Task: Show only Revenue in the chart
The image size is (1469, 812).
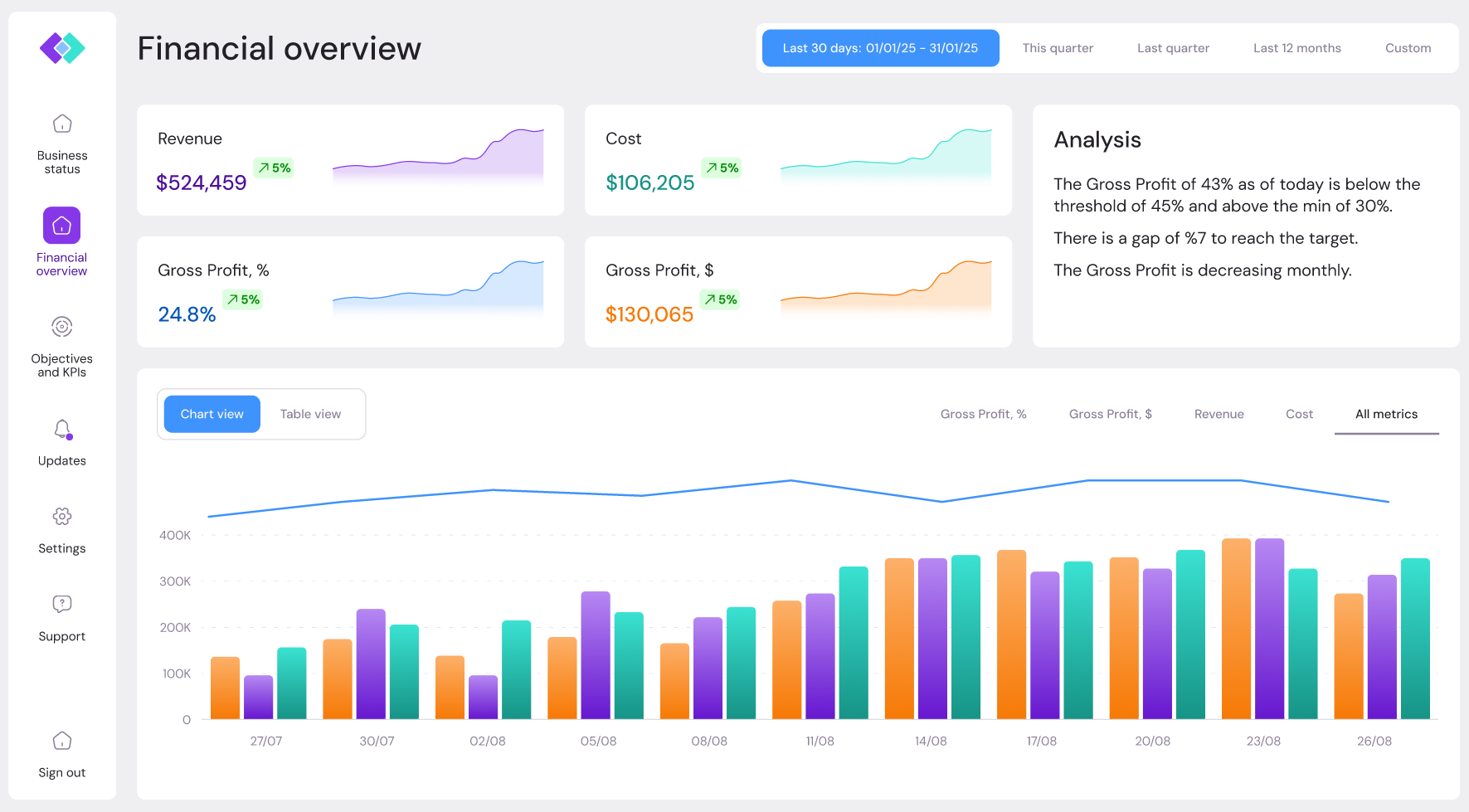Action: click(1218, 414)
